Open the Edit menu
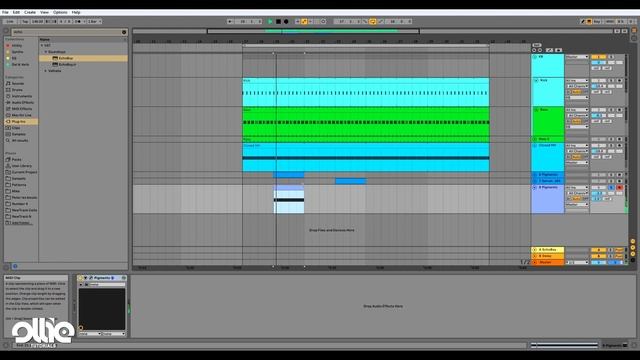This screenshot has height=360, width=640. pyautogui.click(x=16, y=12)
